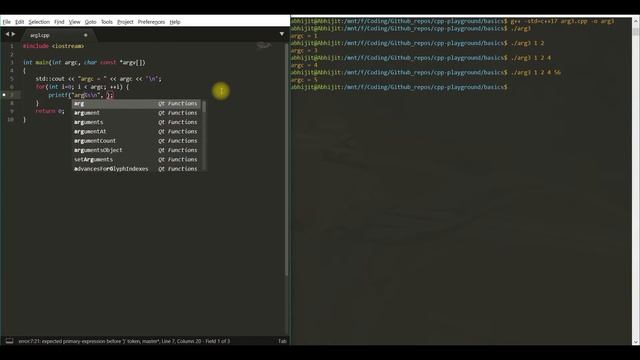Open the tab list dropdown arrow

coord(282,34)
